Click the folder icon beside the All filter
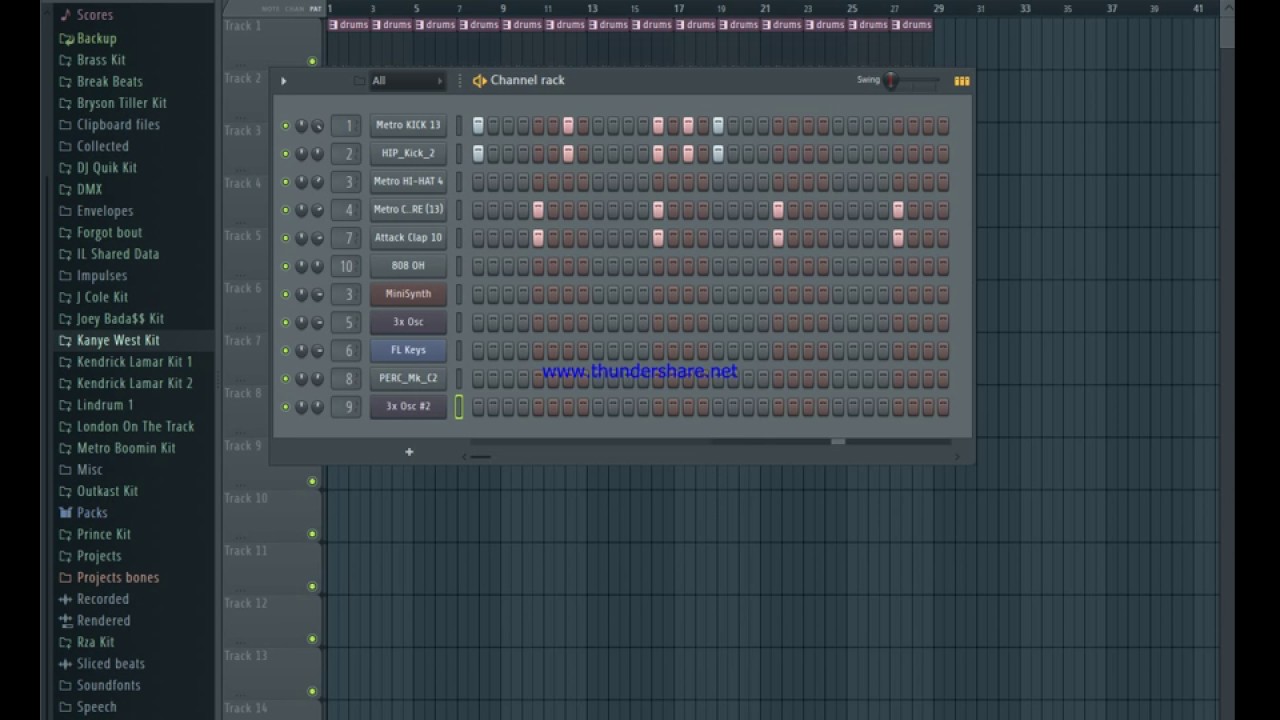Image resolution: width=1280 pixels, height=720 pixels. point(359,81)
